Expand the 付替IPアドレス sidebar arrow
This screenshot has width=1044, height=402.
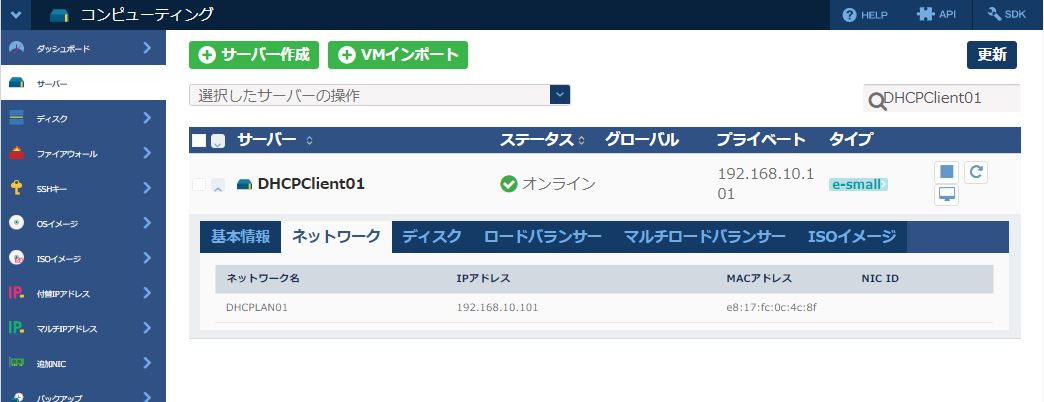[x=147, y=293]
